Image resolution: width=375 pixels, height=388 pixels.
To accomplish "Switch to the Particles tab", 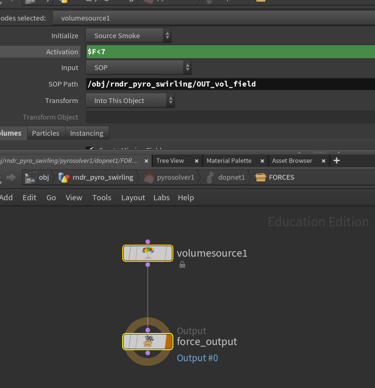I will tap(46, 133).
